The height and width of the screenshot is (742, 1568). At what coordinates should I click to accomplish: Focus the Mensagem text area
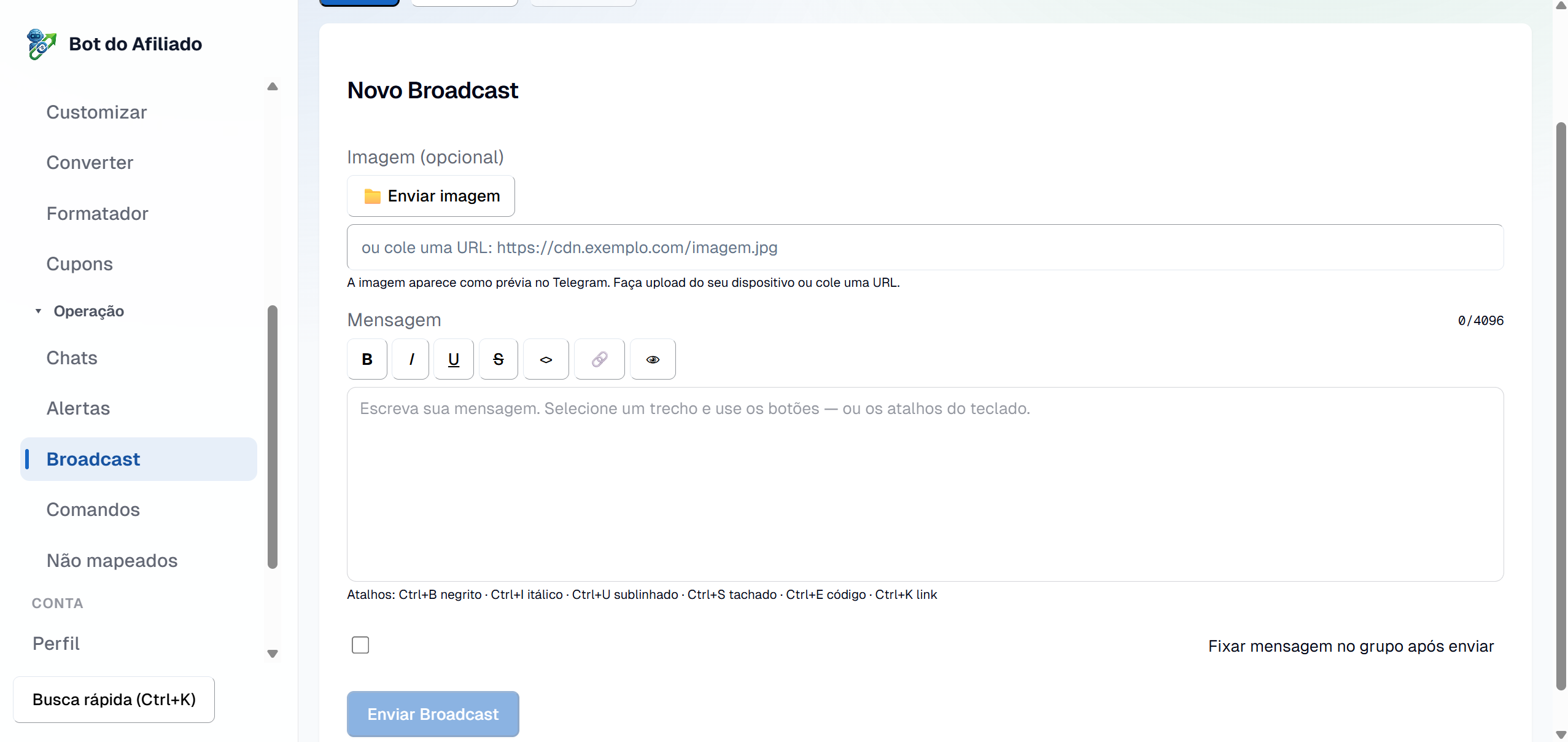pos(925,484)
